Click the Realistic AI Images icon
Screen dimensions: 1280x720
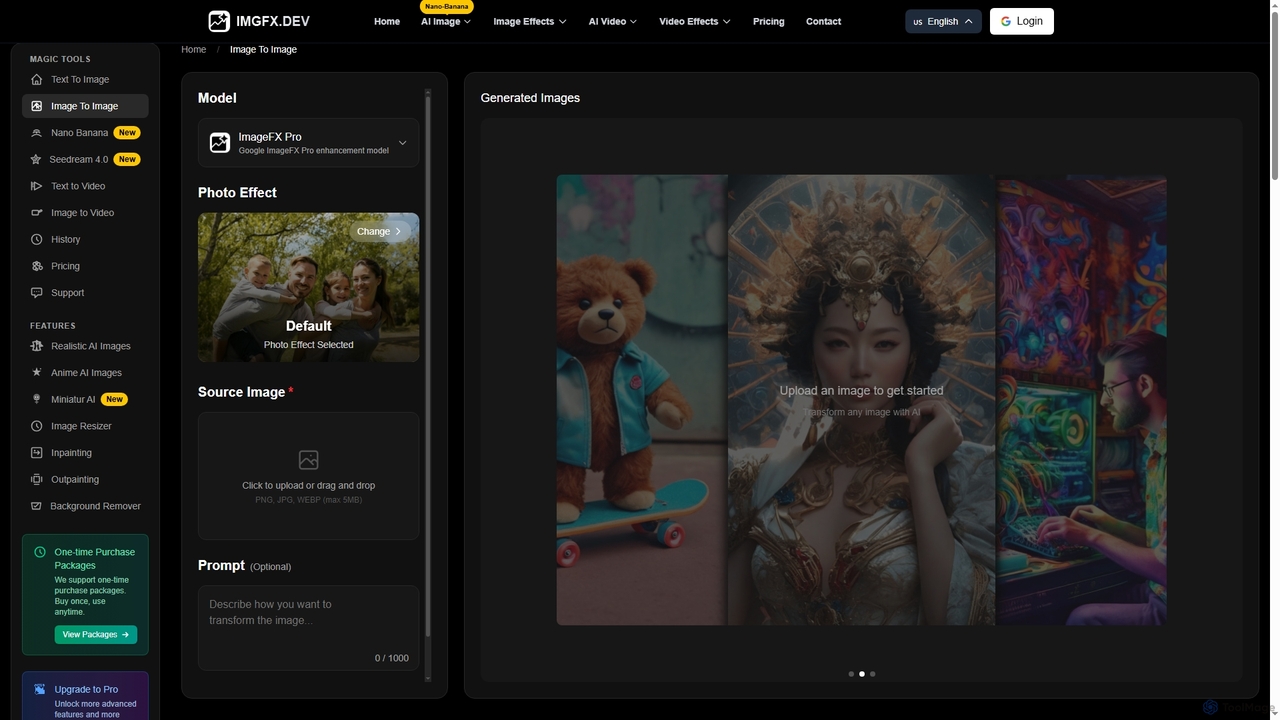click(x=37, y=346)
